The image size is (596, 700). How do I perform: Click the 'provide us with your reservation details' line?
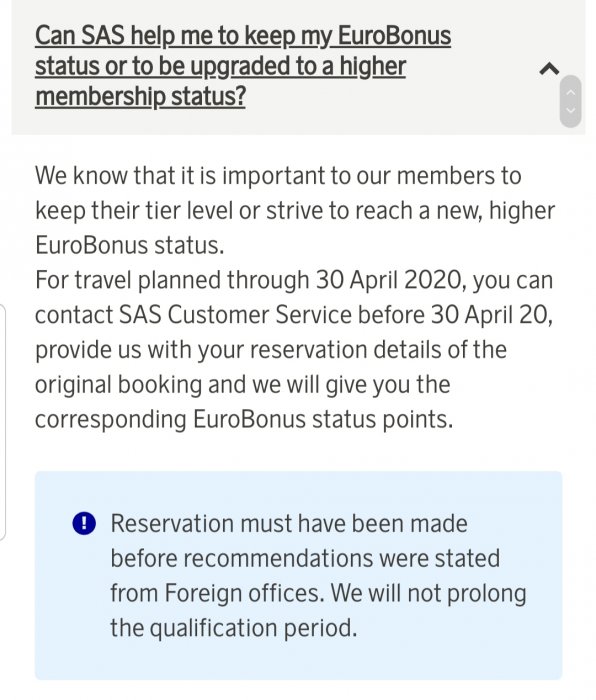click(271, 350)
